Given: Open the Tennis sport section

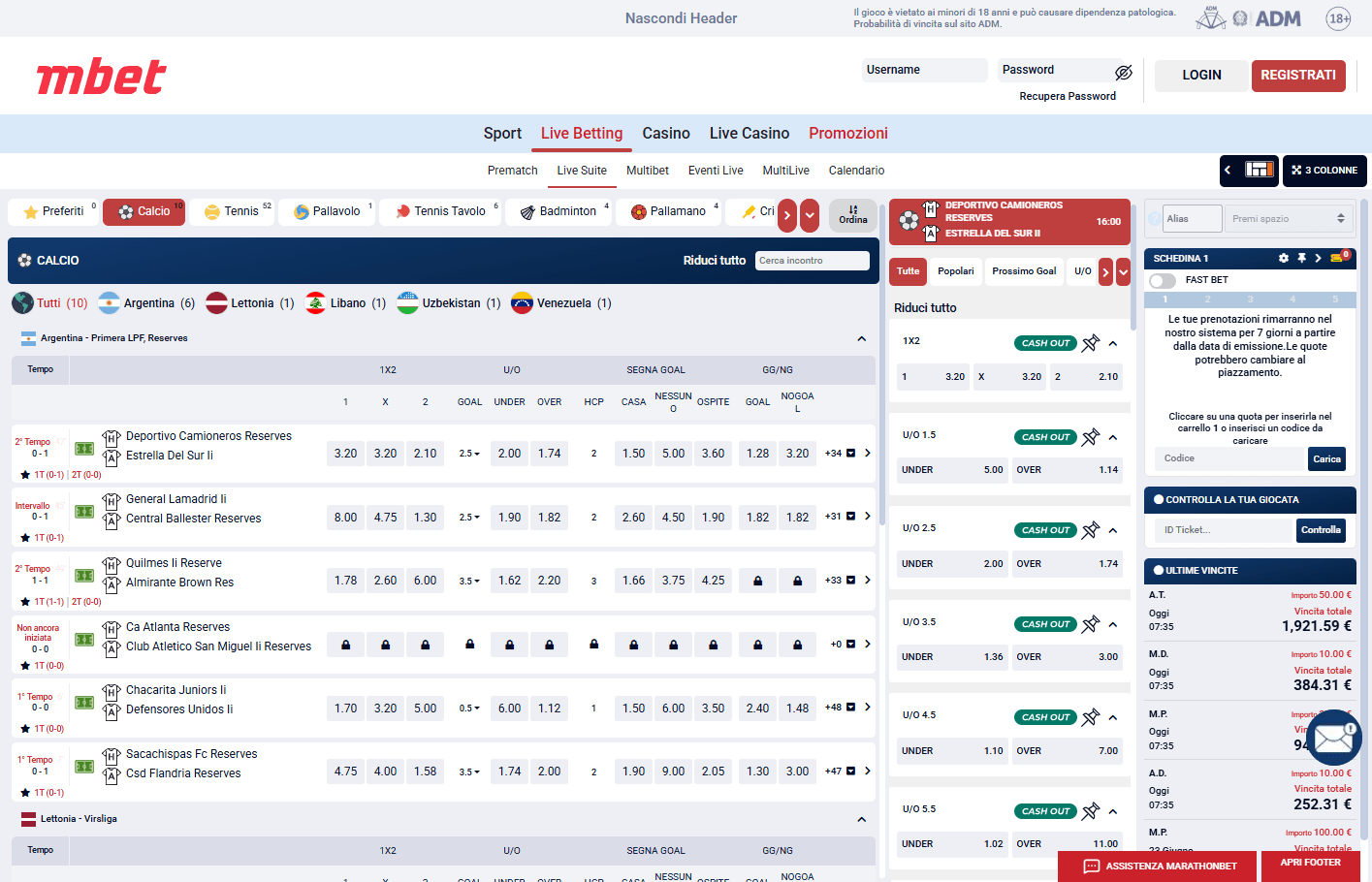Looking at the screenshot, I should point(232,210).
